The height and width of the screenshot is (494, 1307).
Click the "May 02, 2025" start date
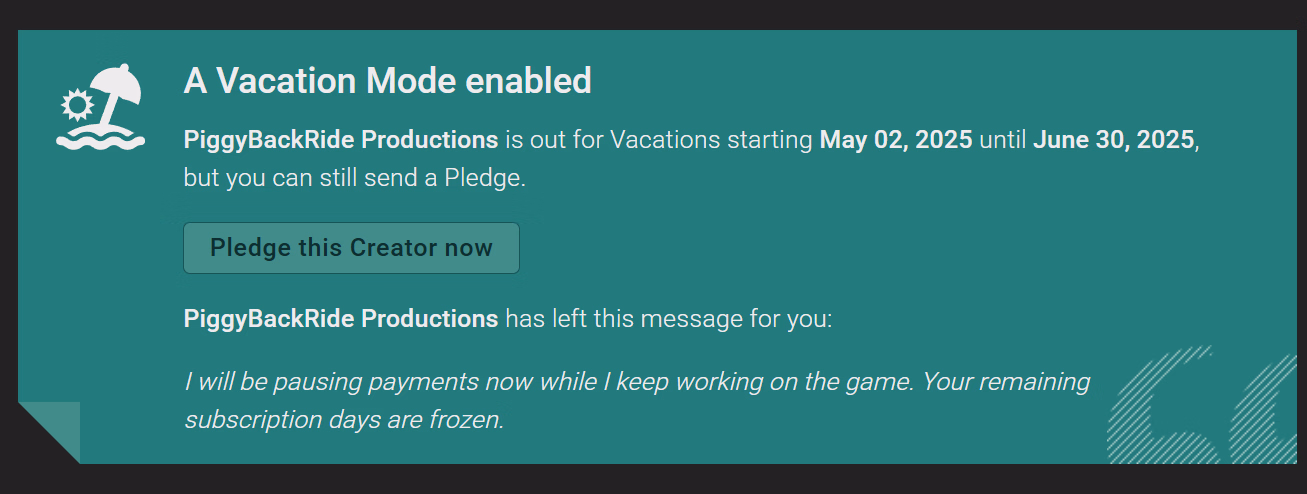[x=895, y=139]
